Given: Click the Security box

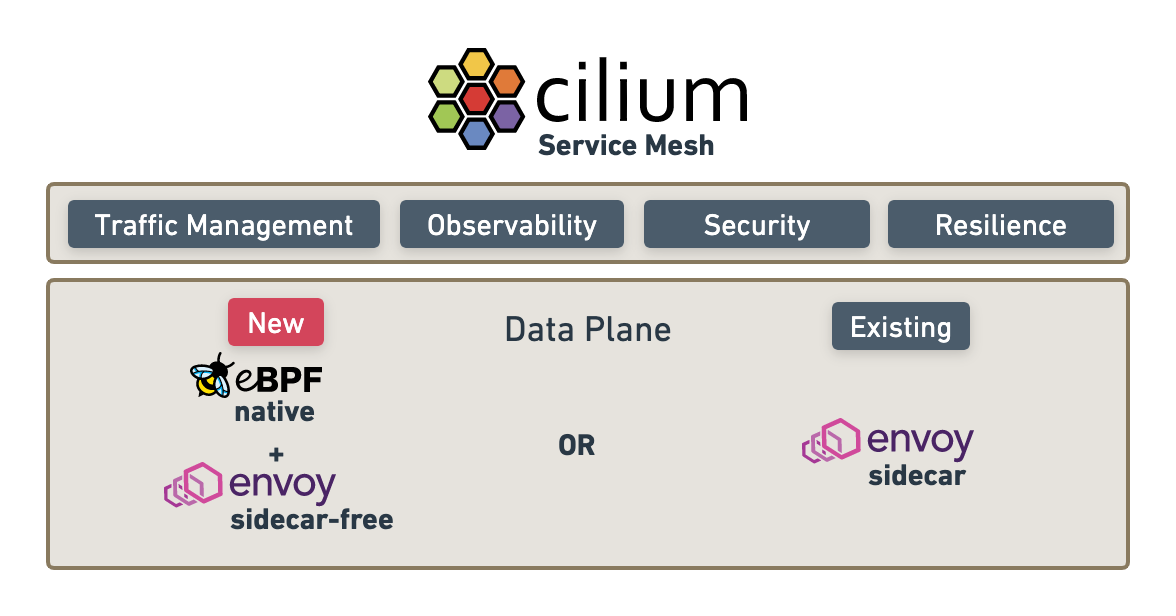Looking at the screenshot, I should (757, 224).
